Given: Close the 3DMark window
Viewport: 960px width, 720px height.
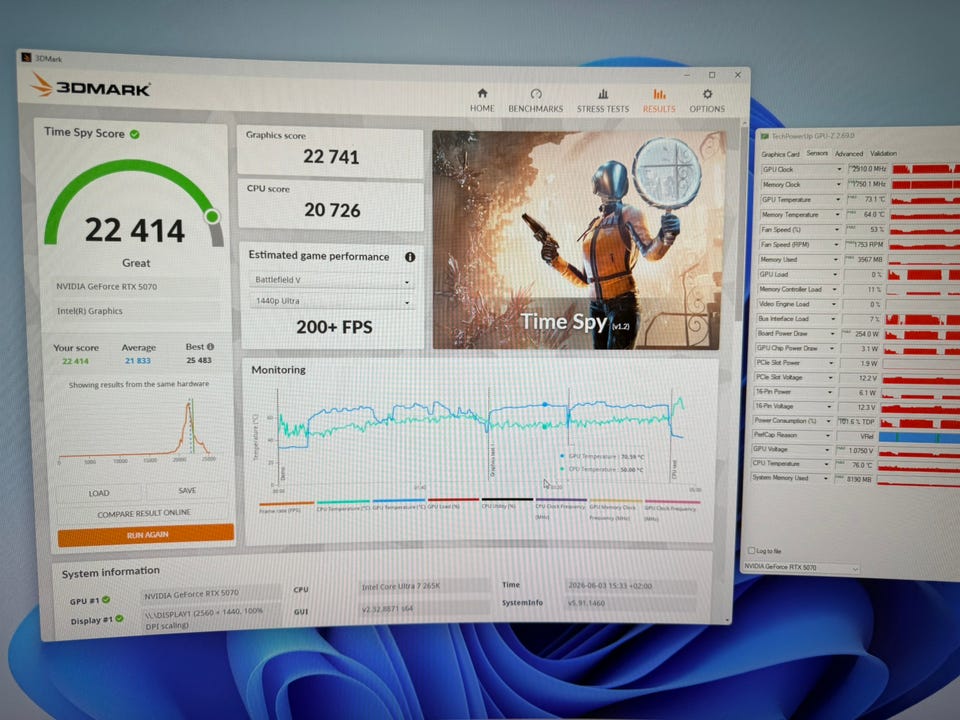Looking at the screenshot, I should 738,75.
